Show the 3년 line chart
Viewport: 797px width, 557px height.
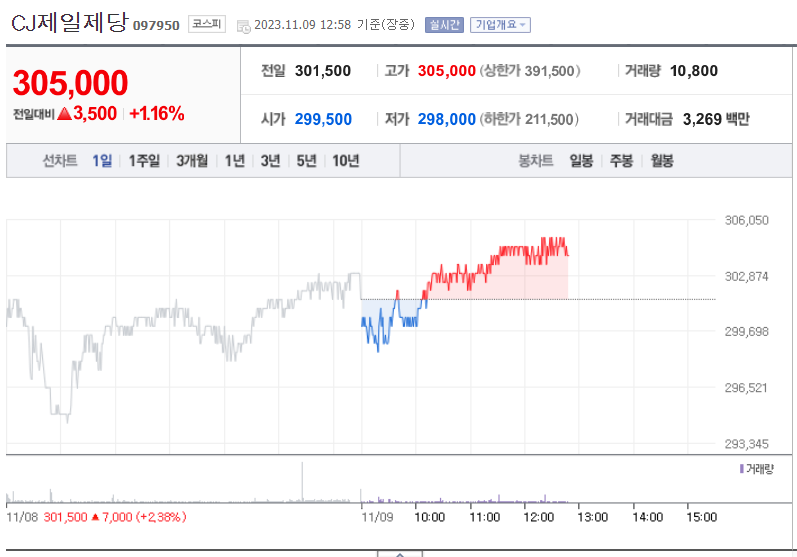pos(270,161)
